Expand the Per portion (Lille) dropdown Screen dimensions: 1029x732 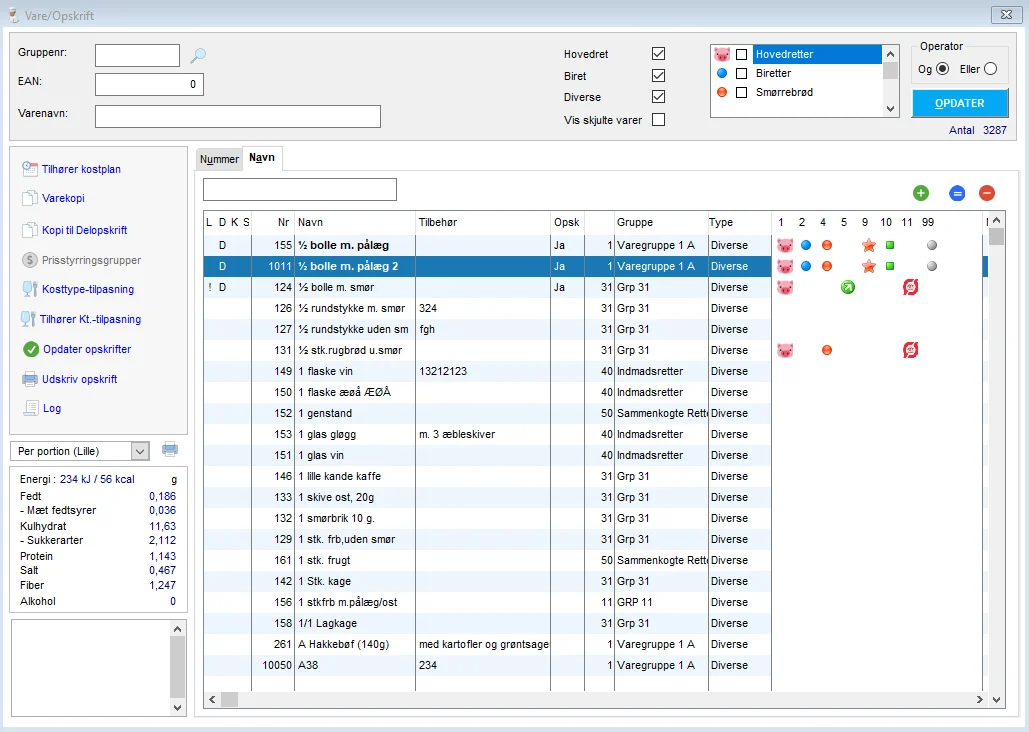[x=139, y=451]
